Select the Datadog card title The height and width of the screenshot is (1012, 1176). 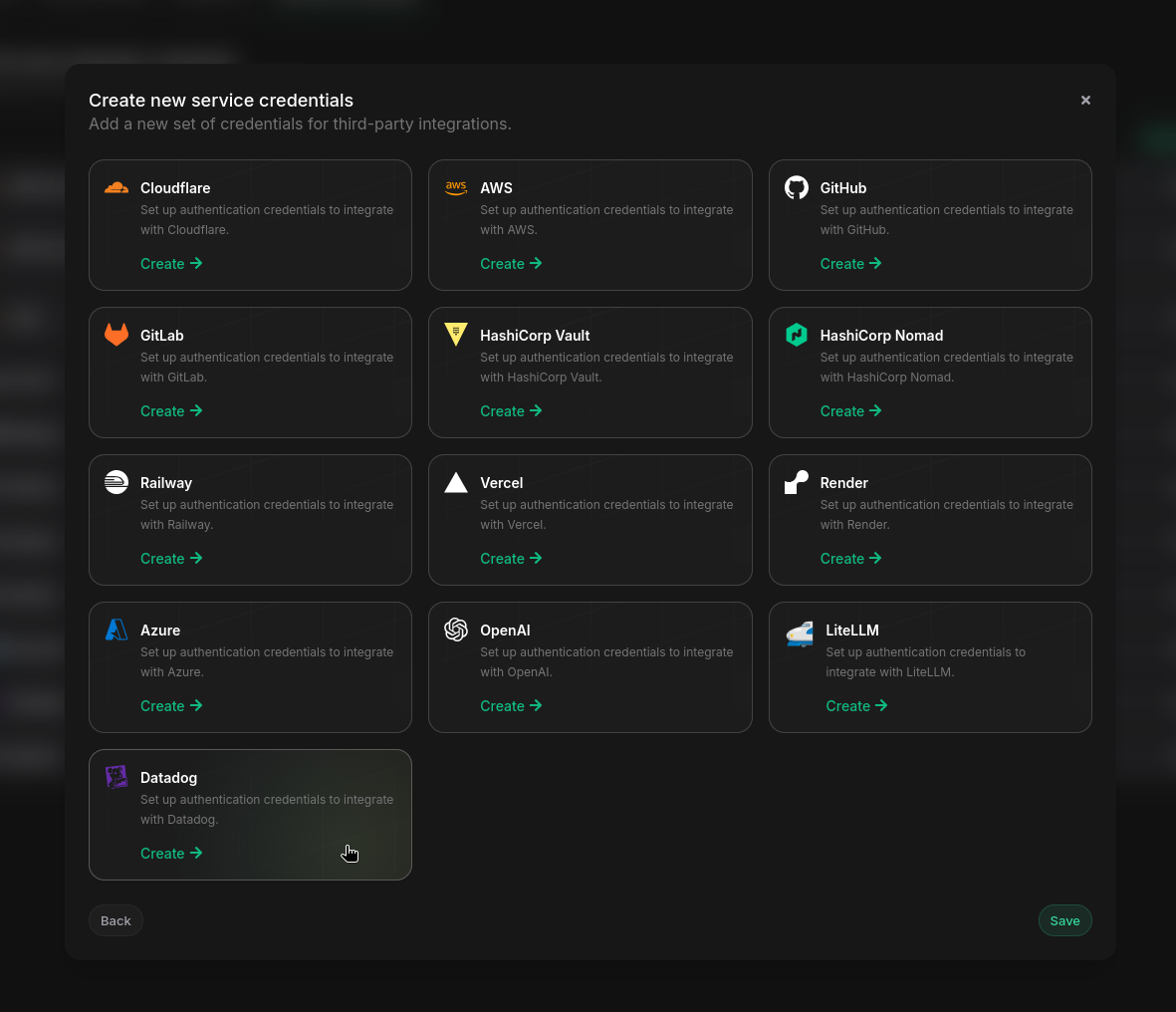coord(168,778)
